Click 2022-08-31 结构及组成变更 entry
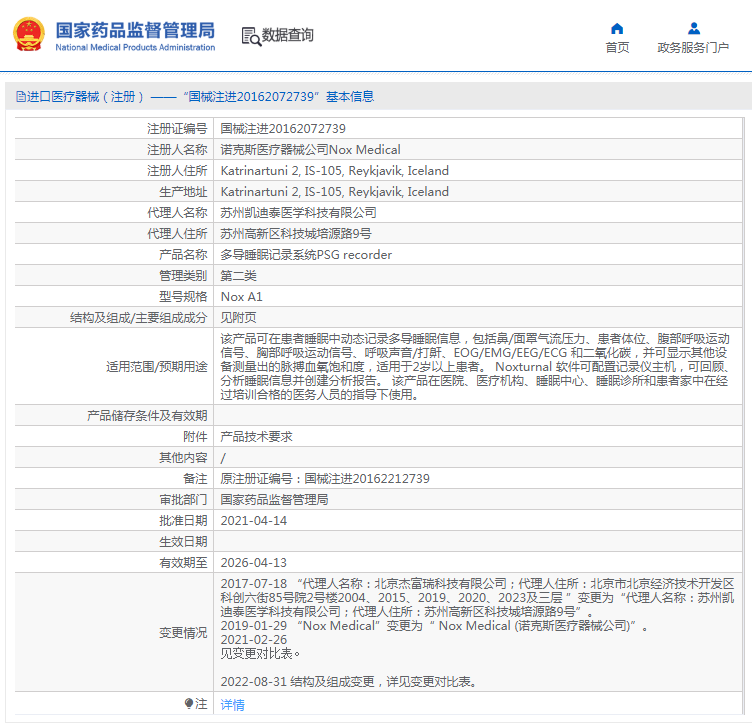 (x=349, y=681)
